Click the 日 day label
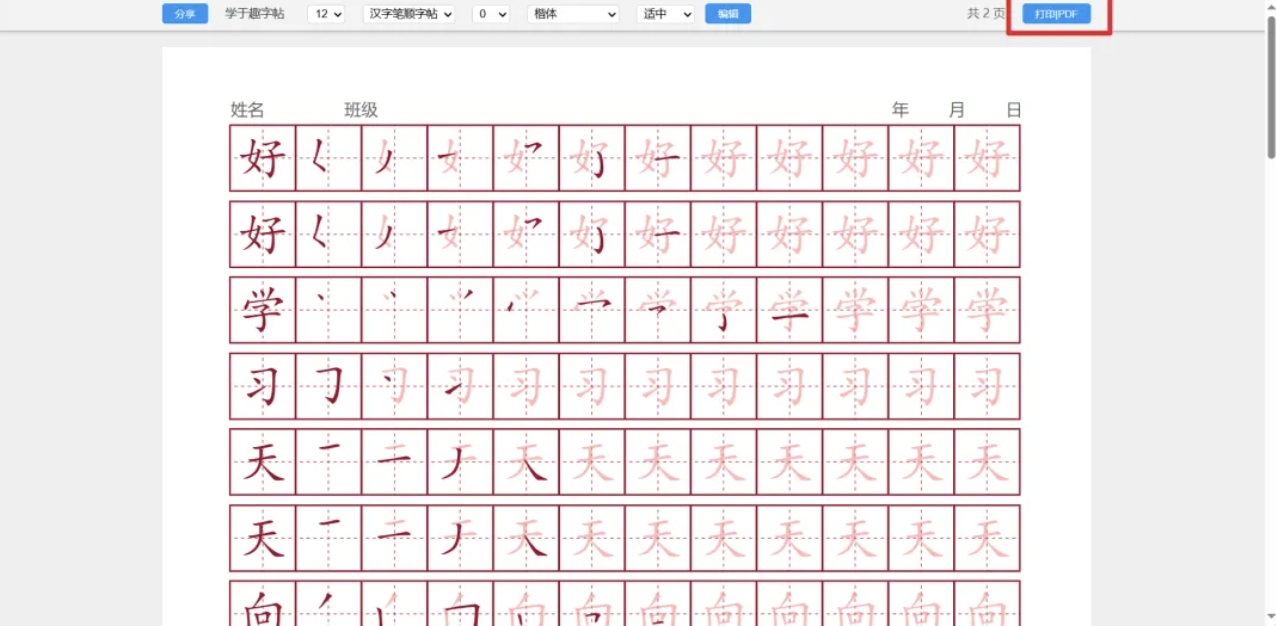The image size is (1276, 626). tap(1014, 110)
